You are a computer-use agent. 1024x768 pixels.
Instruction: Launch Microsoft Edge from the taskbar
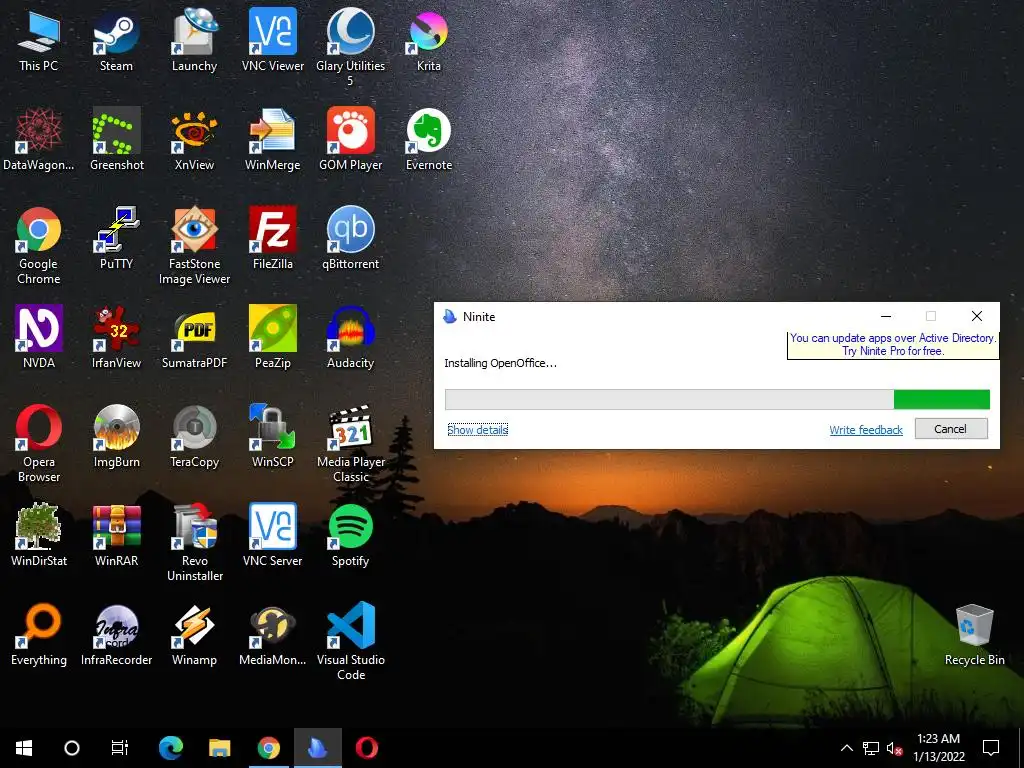click(x=171, y=748)
